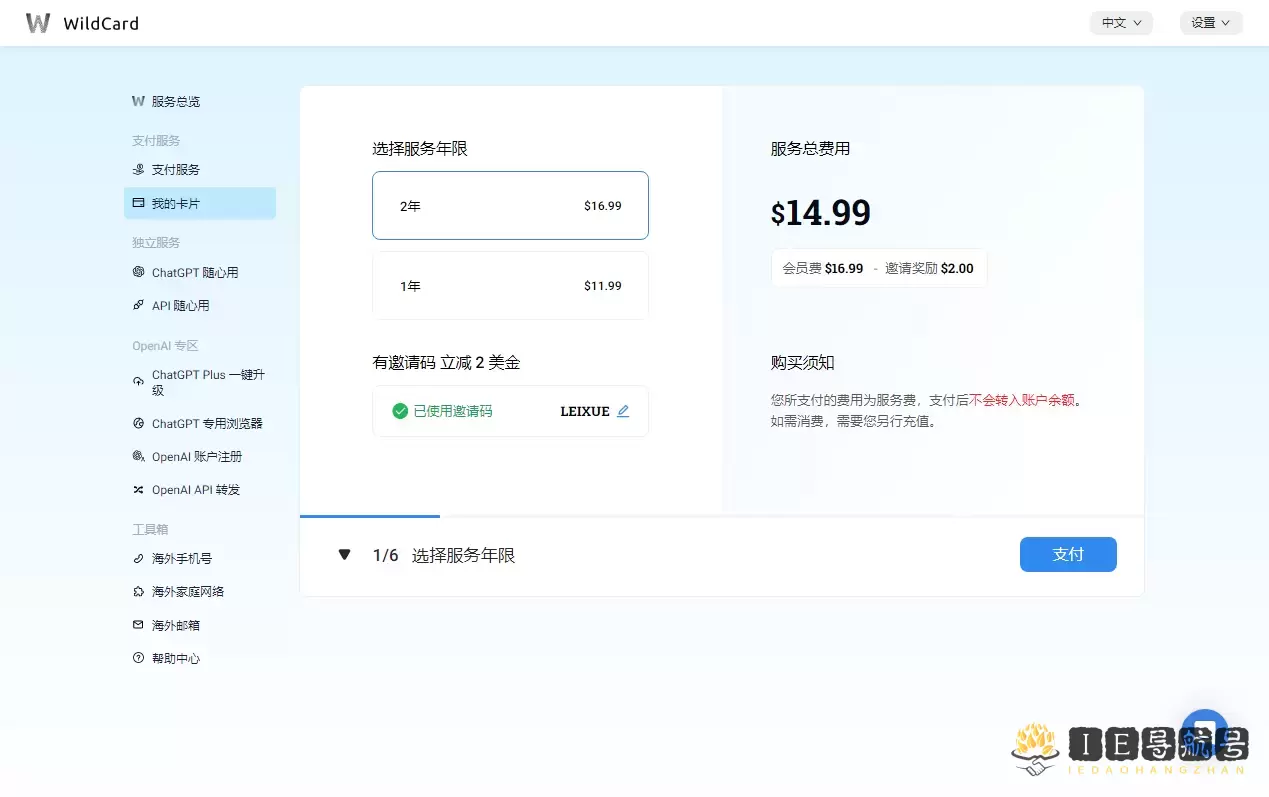Click the question mark icon for 帮助中心
This screenshot has height=797, width=1269.
139,658
